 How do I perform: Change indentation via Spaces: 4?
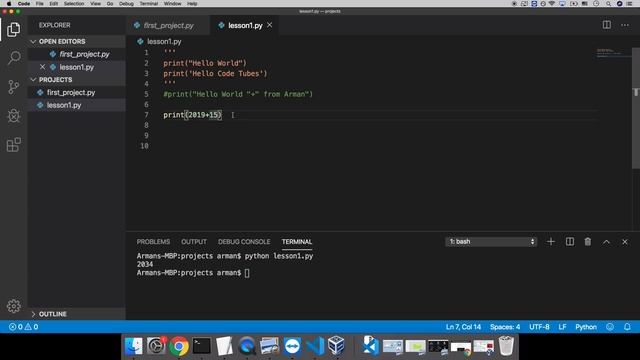[x=505, y=327]
